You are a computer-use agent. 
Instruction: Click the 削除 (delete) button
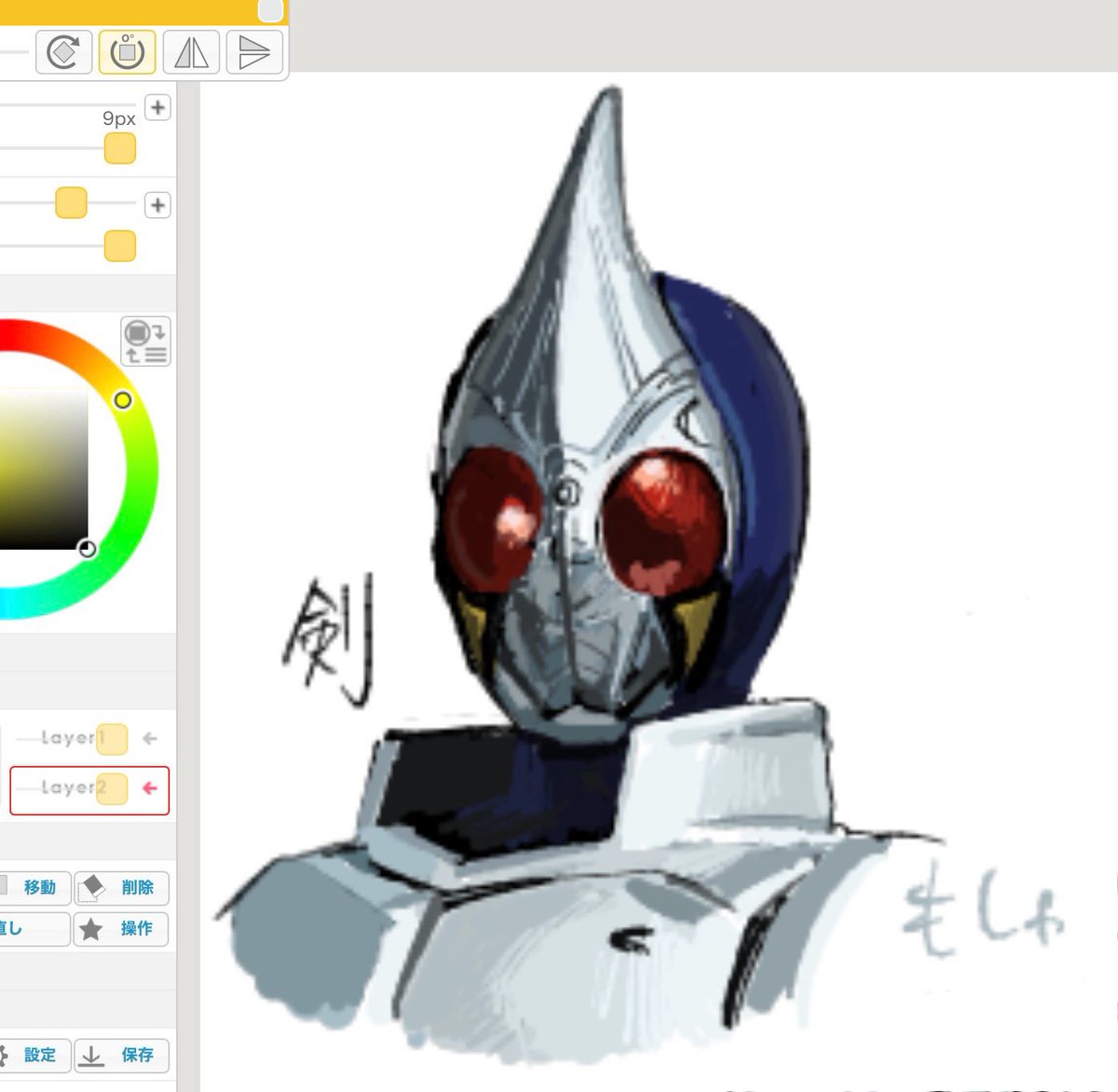pos(122,887)
